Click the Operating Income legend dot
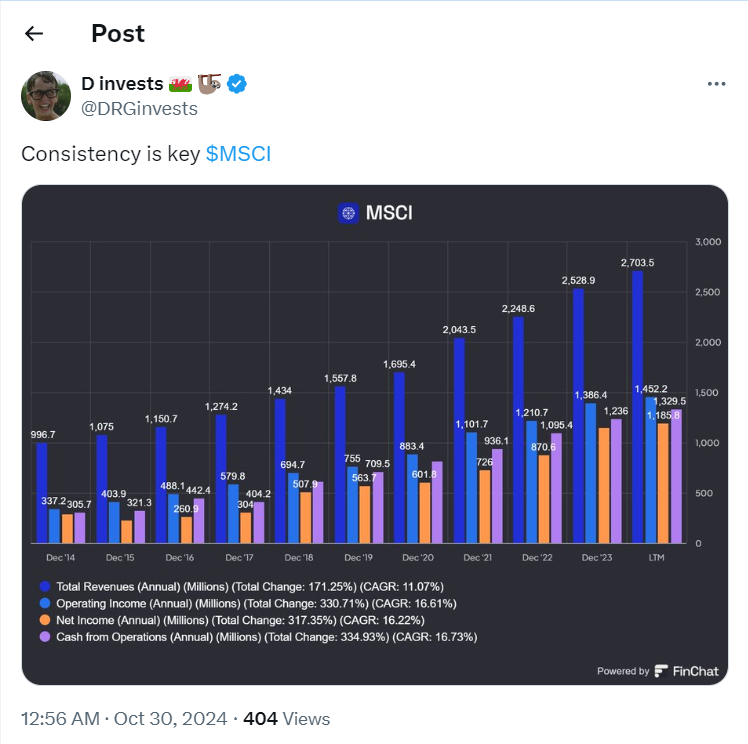Screen dimensions: 748x744 (44, 603)
